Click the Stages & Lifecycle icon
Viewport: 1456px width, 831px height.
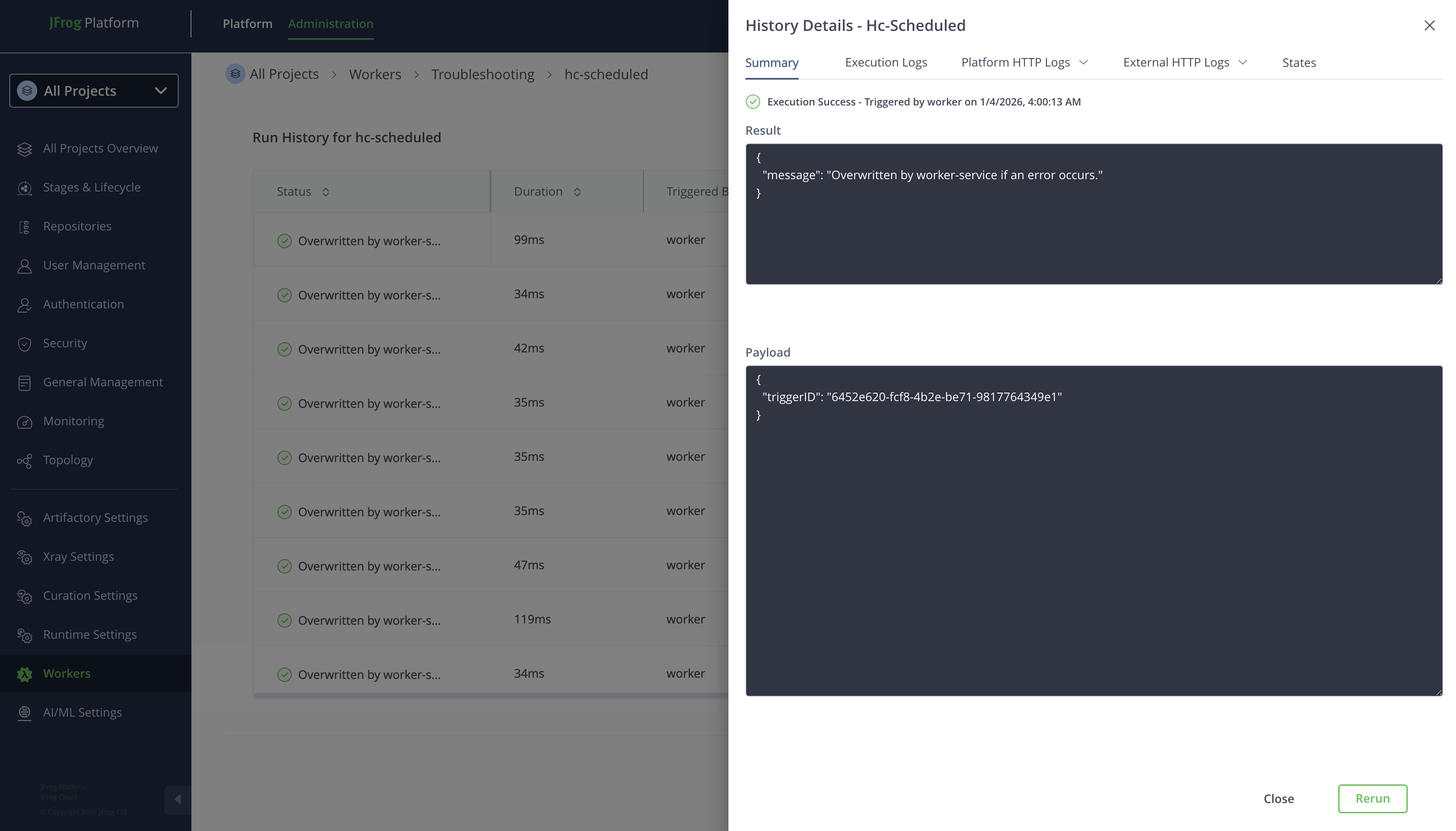pyautogui.click(x=24, y=188)
